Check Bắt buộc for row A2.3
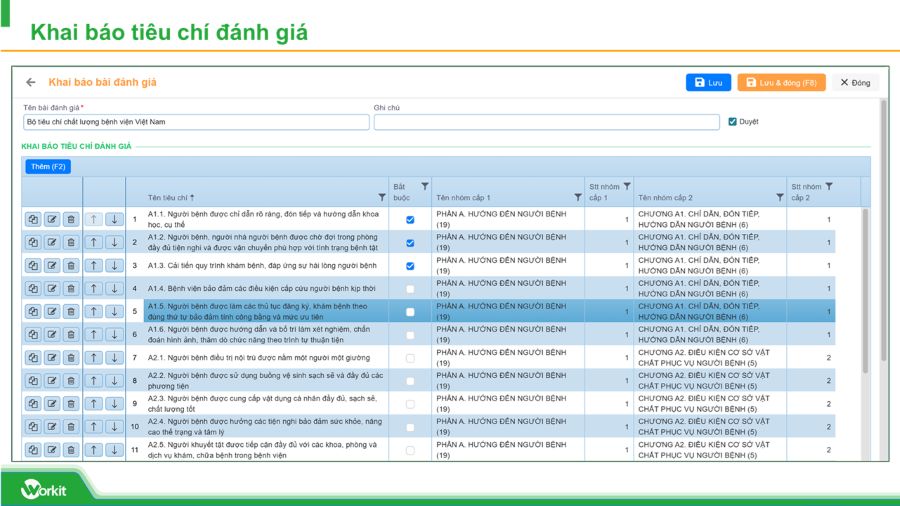 [x=410, y=404]
